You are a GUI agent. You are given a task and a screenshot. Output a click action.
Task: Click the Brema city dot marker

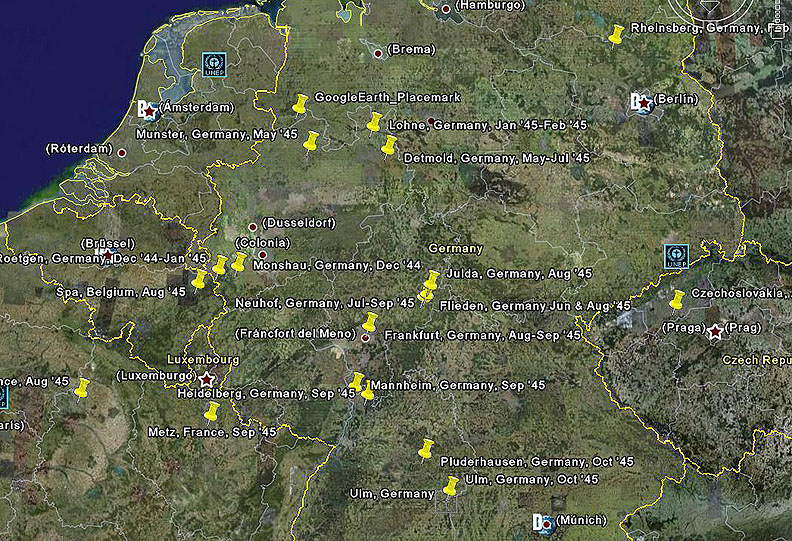[378, 53]
